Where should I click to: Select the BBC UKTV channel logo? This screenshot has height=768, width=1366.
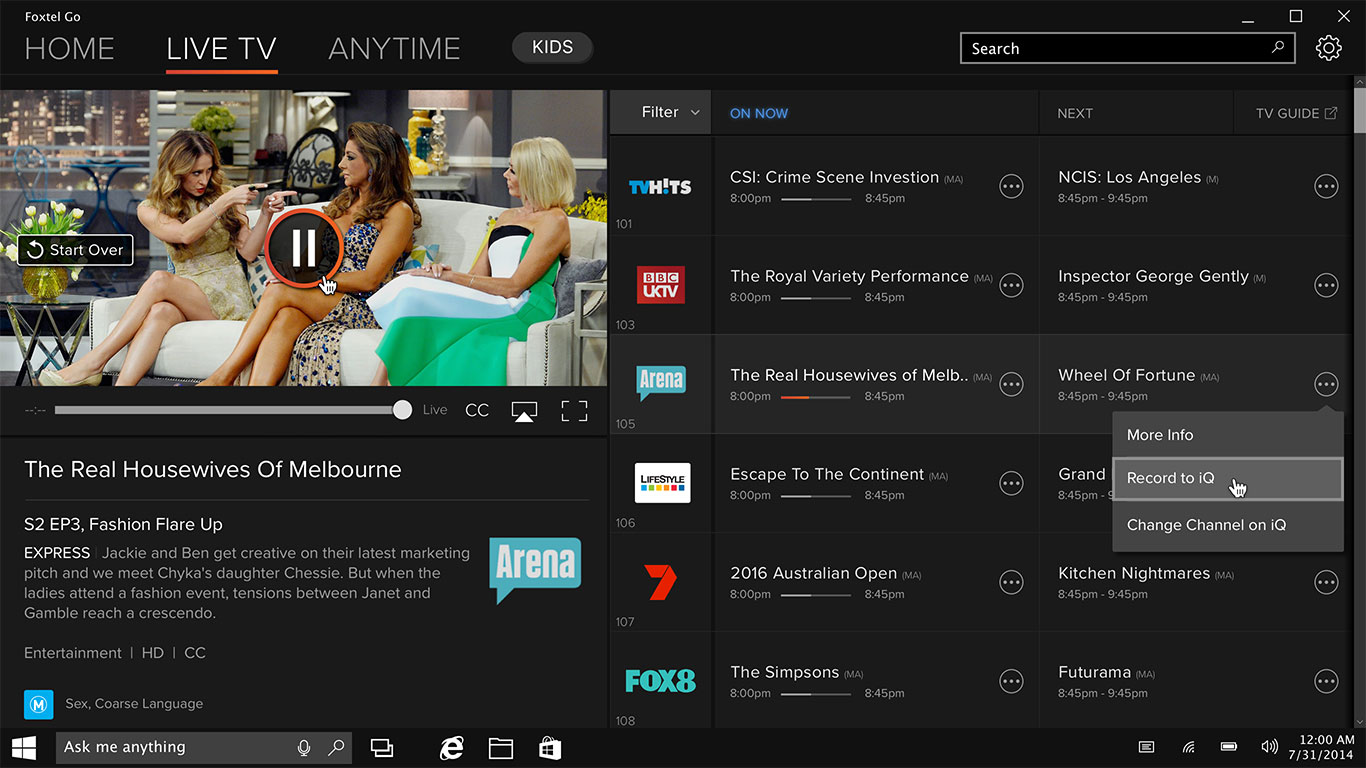661,285
